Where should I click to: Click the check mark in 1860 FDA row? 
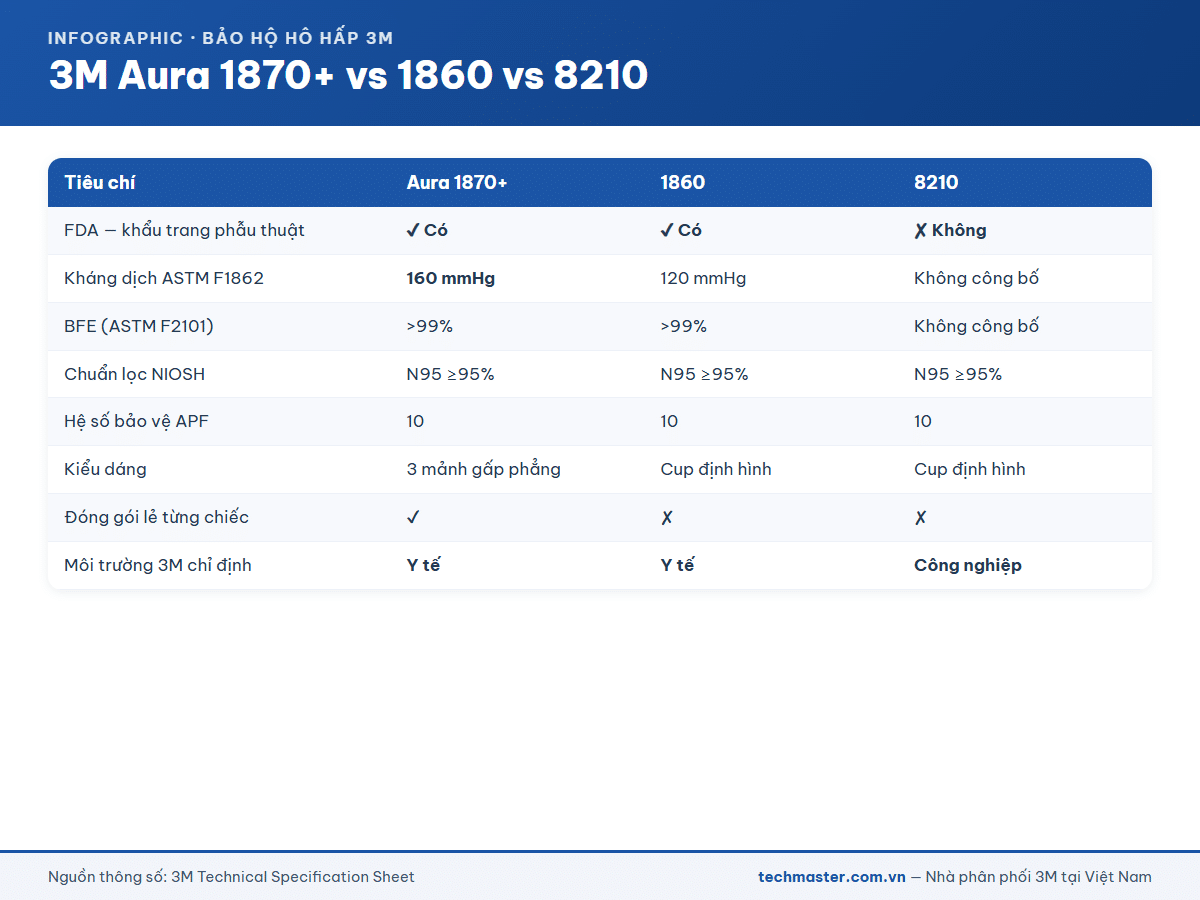[667, 230]
